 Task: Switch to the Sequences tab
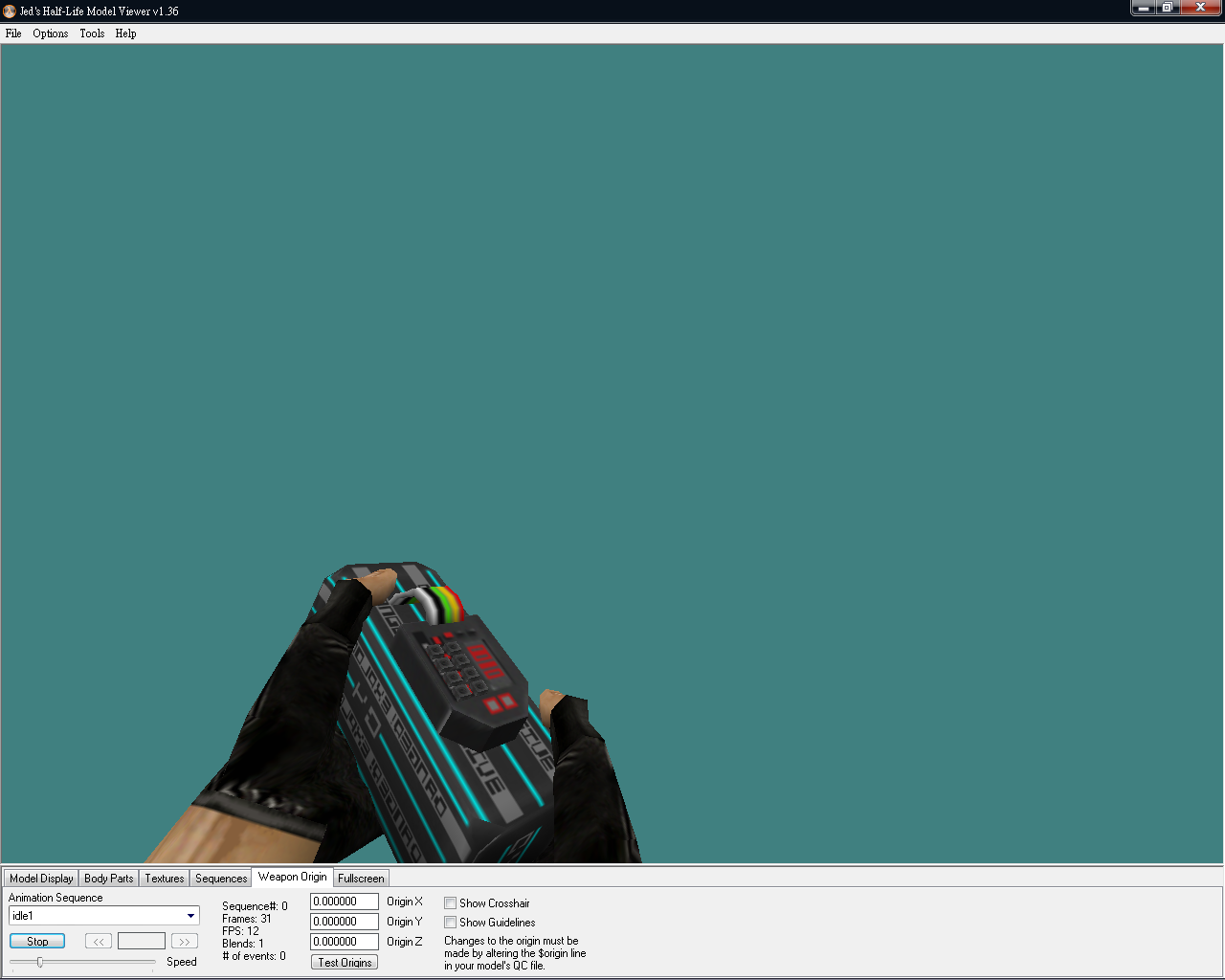[221, 878]
